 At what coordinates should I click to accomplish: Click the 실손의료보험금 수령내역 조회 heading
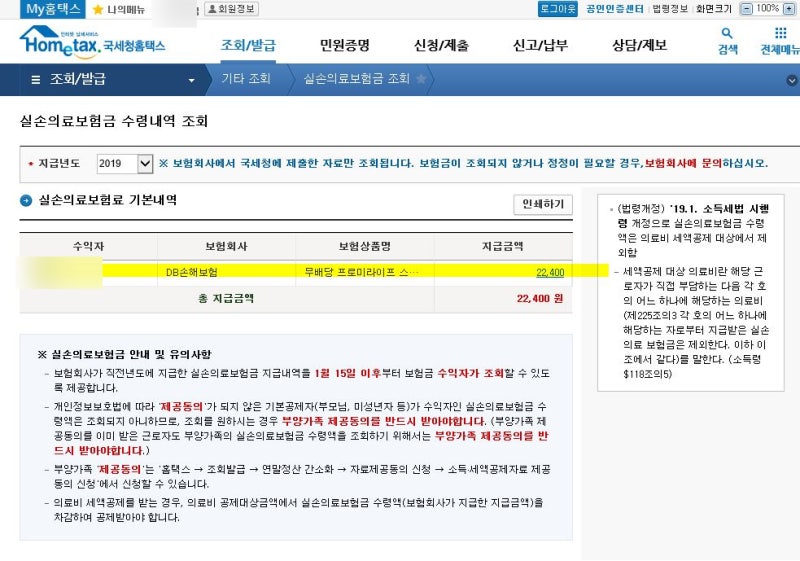tap(114, 121)
